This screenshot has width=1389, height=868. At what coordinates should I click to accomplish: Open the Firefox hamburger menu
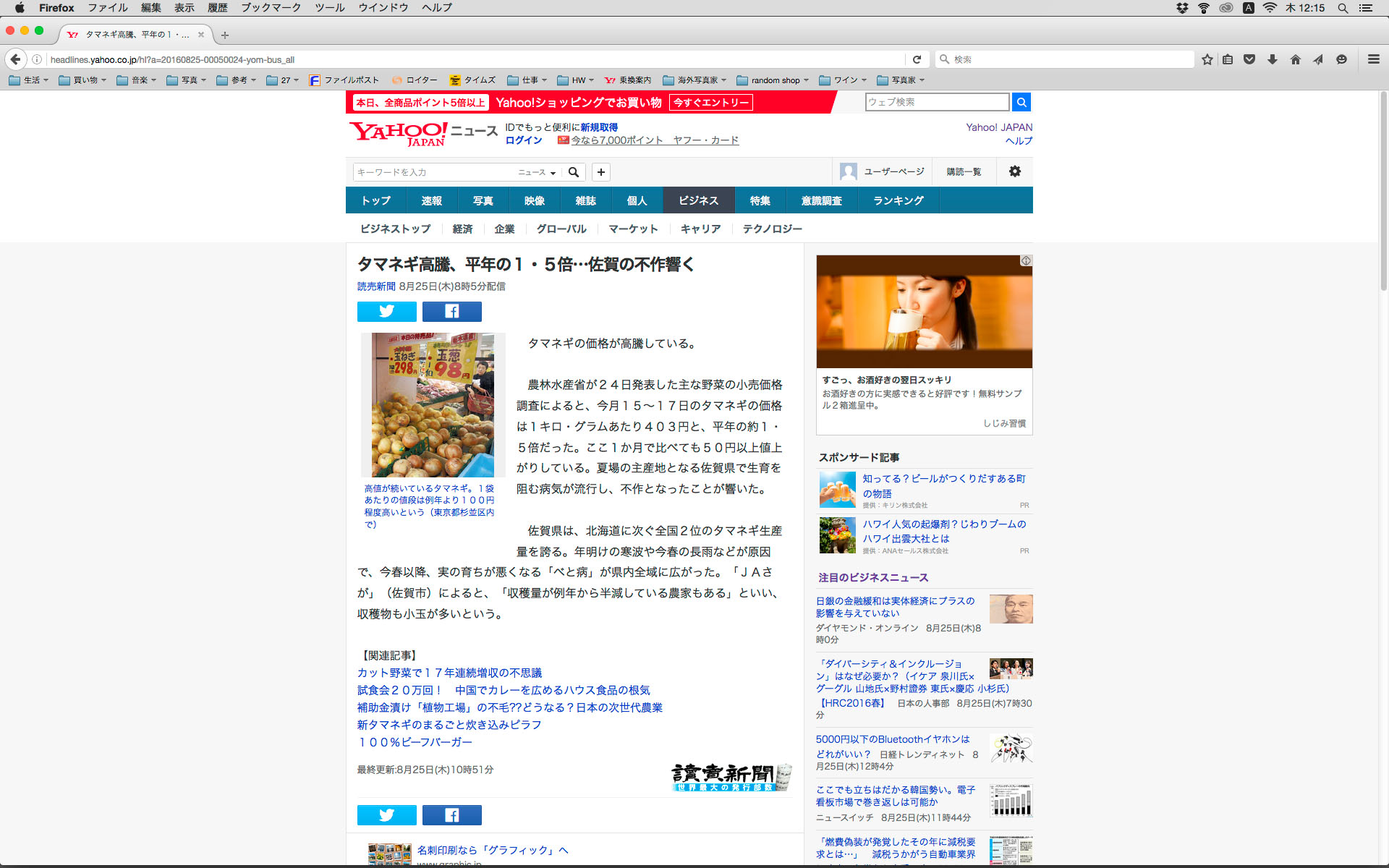click(1373, 59)
